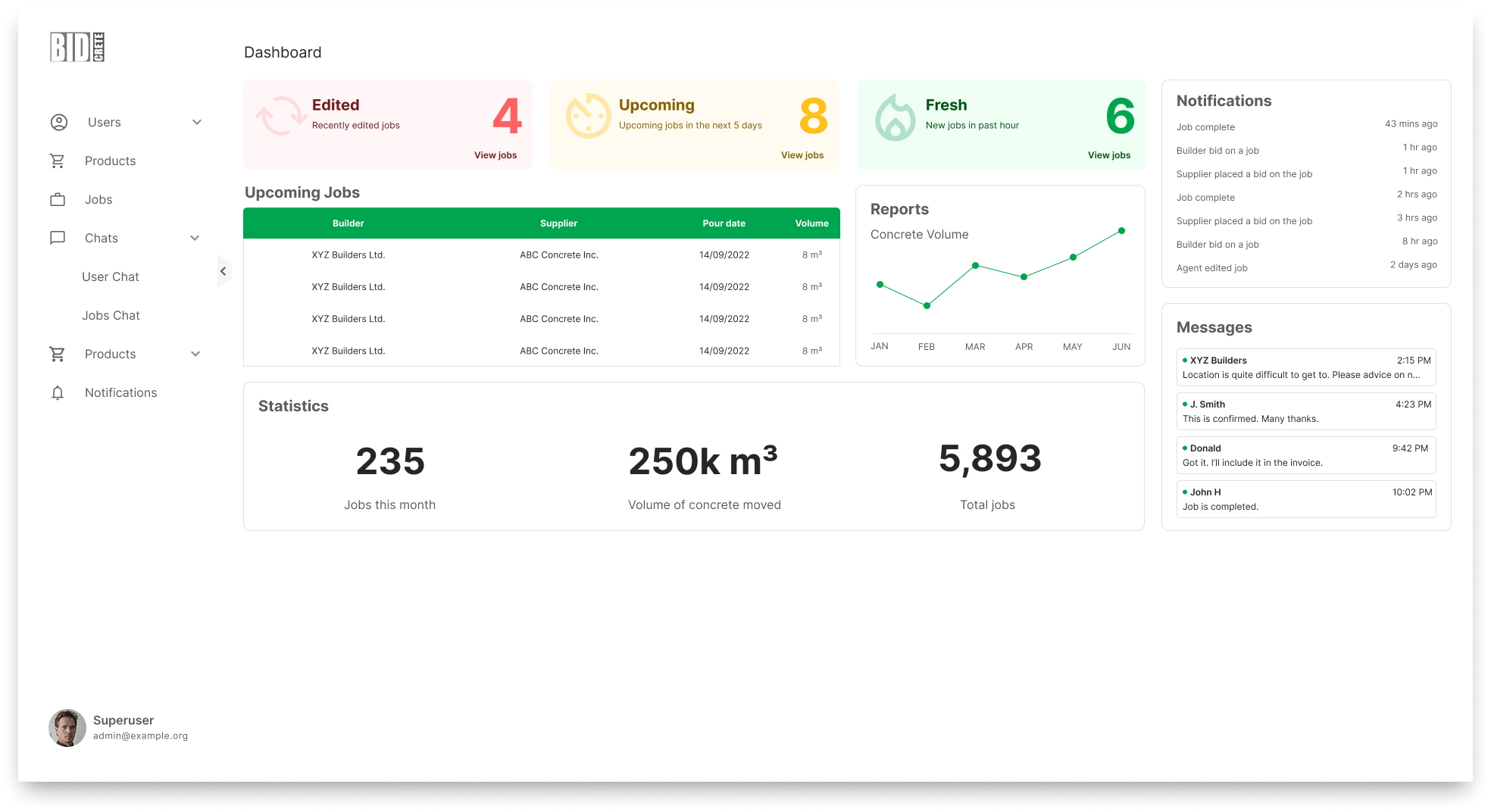
Task: Click the Notifications bell icon in sidebar
Action: [58, 392]
